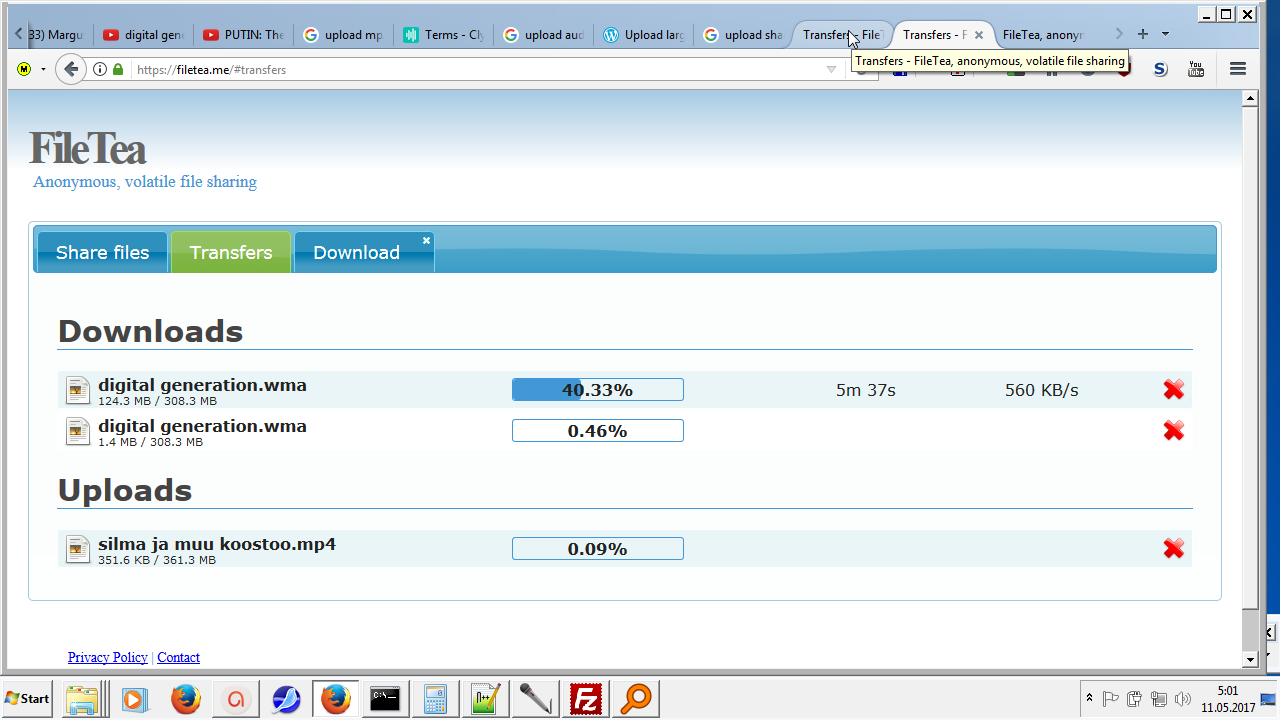Close the Download tab with its small x
The height and width of the screenshot is (720, 1280).
pyautogui.click(x=426, y=240)
